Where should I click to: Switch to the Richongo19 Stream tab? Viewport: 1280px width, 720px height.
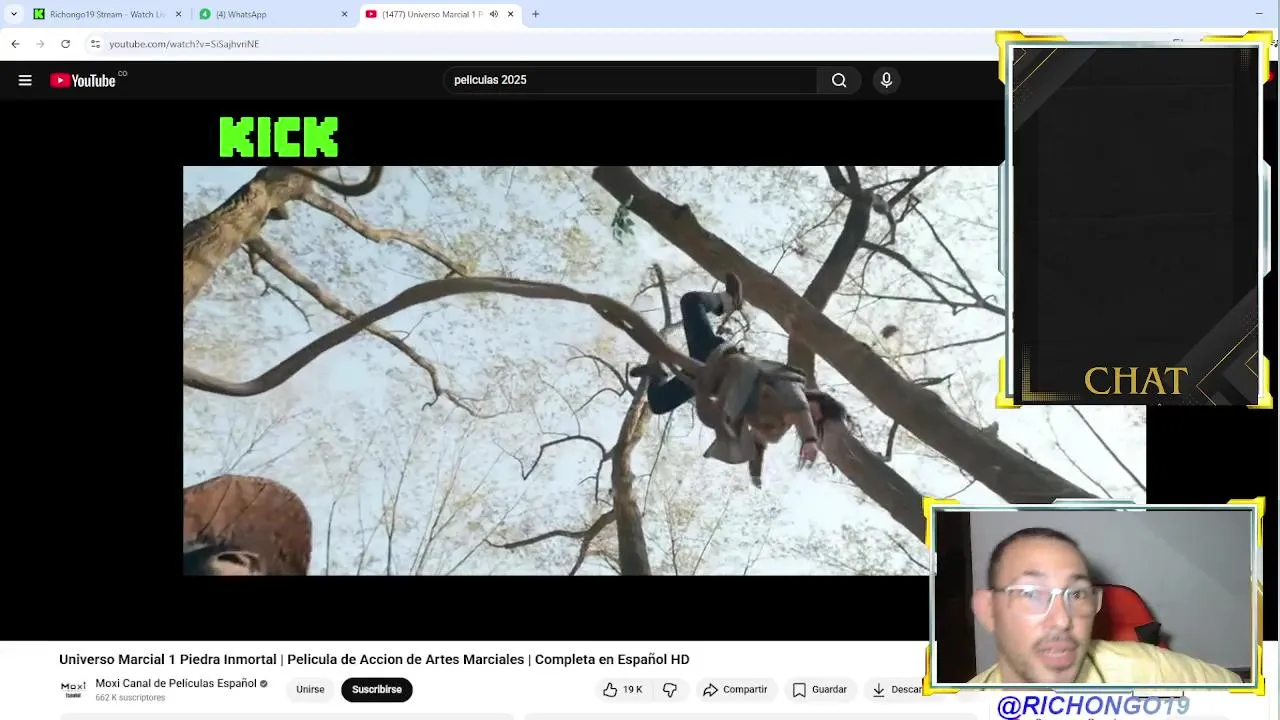tap(107, 14)
